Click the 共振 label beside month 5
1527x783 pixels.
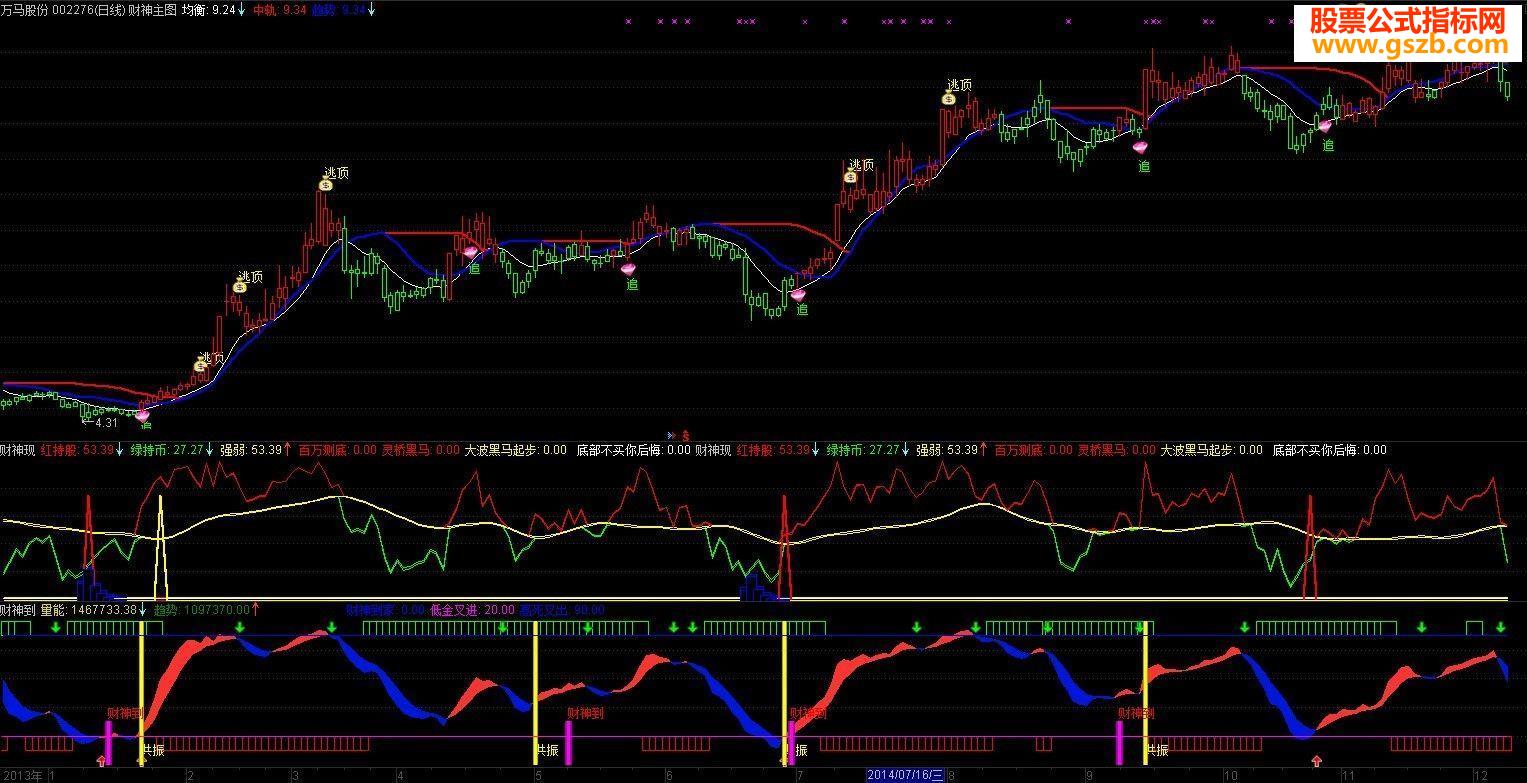[546, 749]
